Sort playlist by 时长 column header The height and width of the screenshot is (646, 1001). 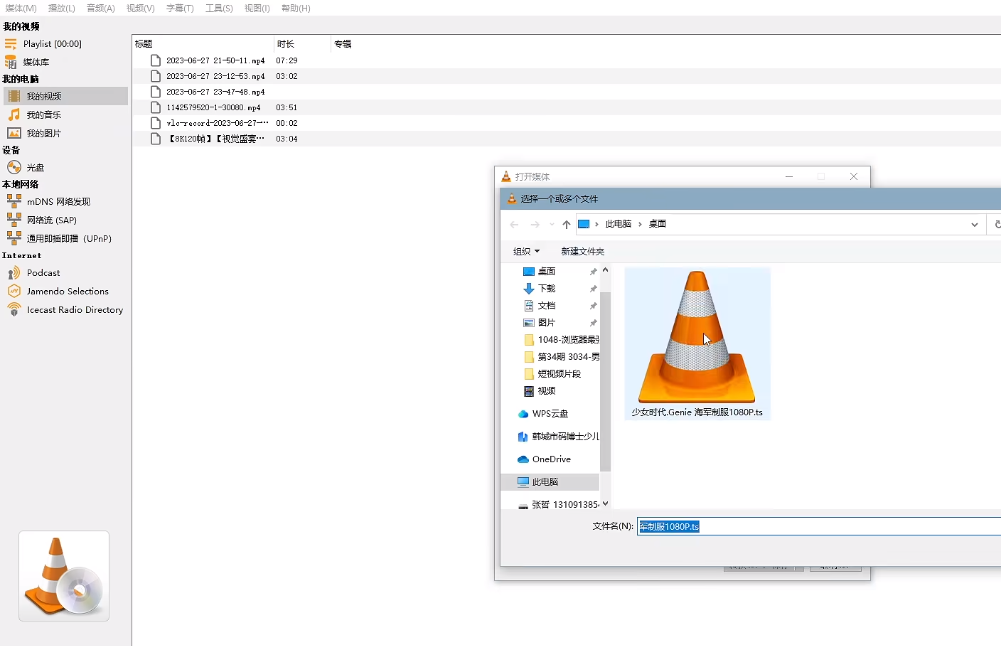(285, 44)
